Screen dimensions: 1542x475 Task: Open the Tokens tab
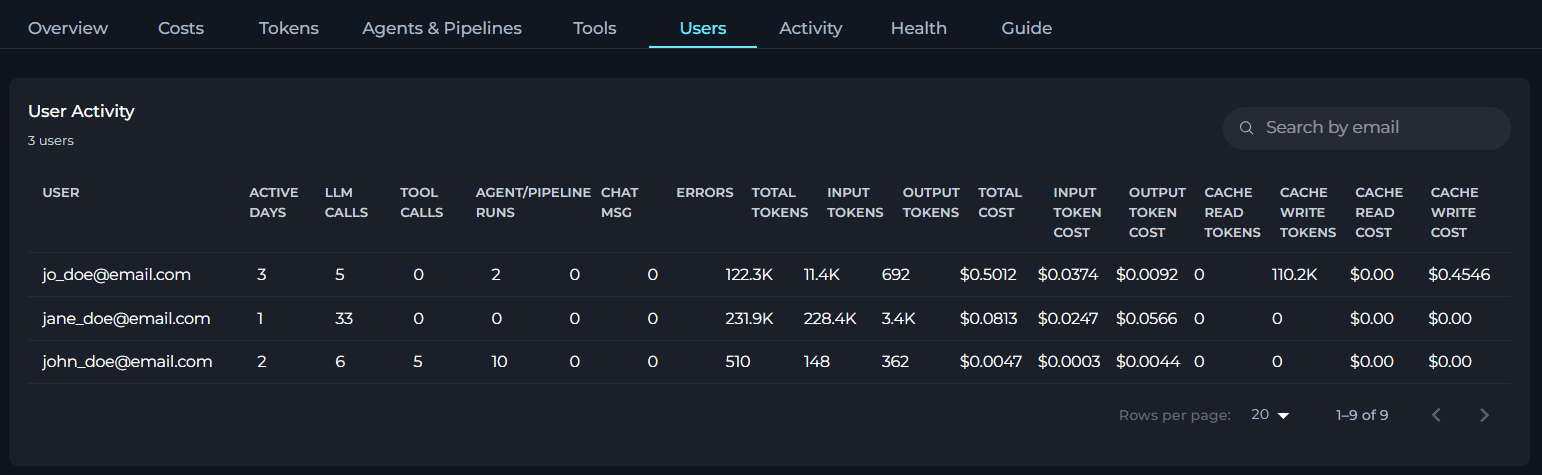pos(289,28)
